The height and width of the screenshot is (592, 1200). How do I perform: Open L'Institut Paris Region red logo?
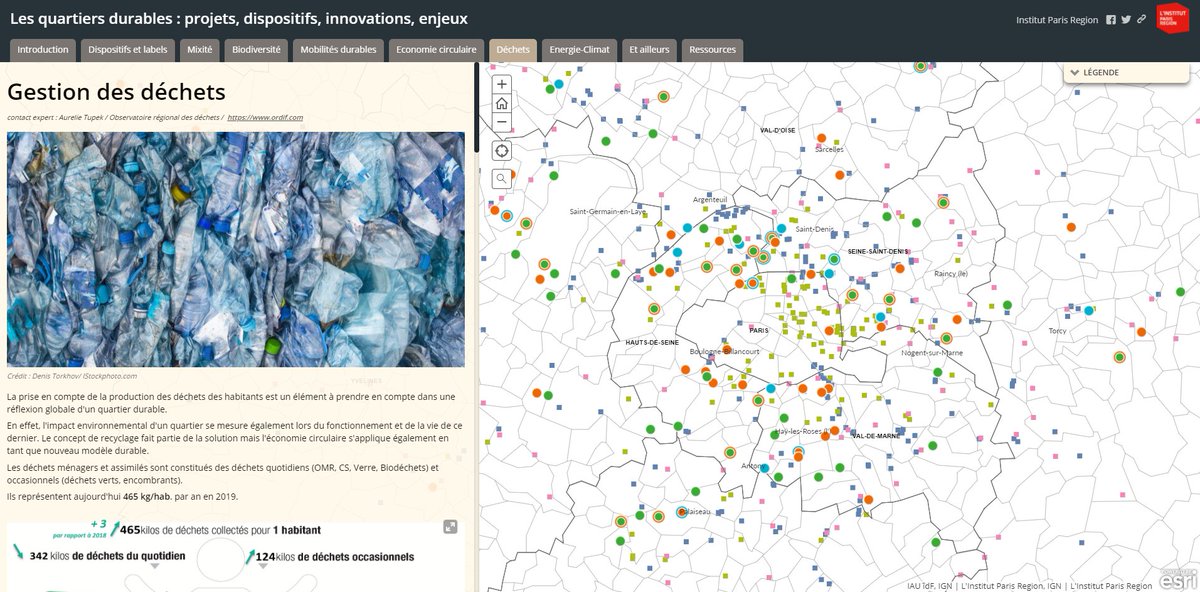[x=1172, y=18]
